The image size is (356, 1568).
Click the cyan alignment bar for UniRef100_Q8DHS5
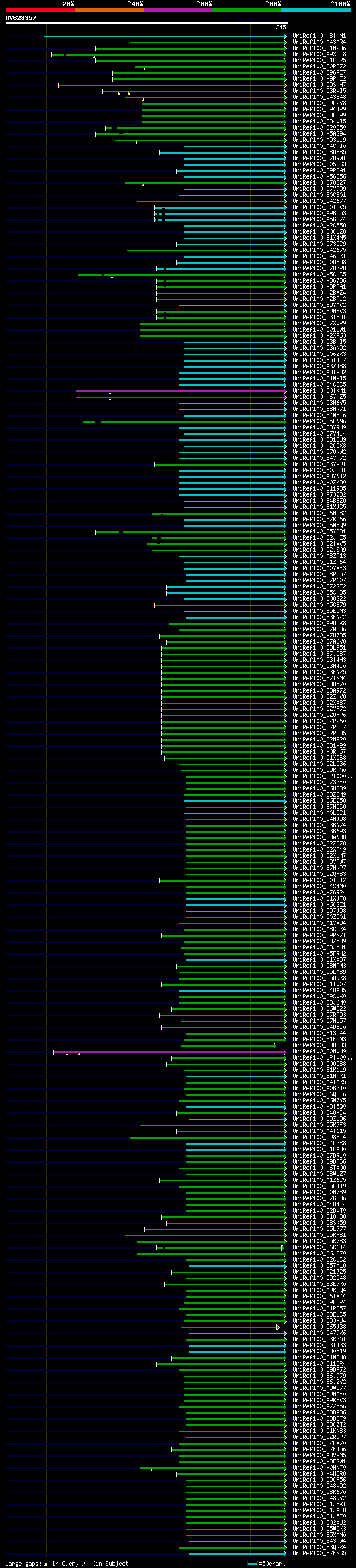(224, 153)
